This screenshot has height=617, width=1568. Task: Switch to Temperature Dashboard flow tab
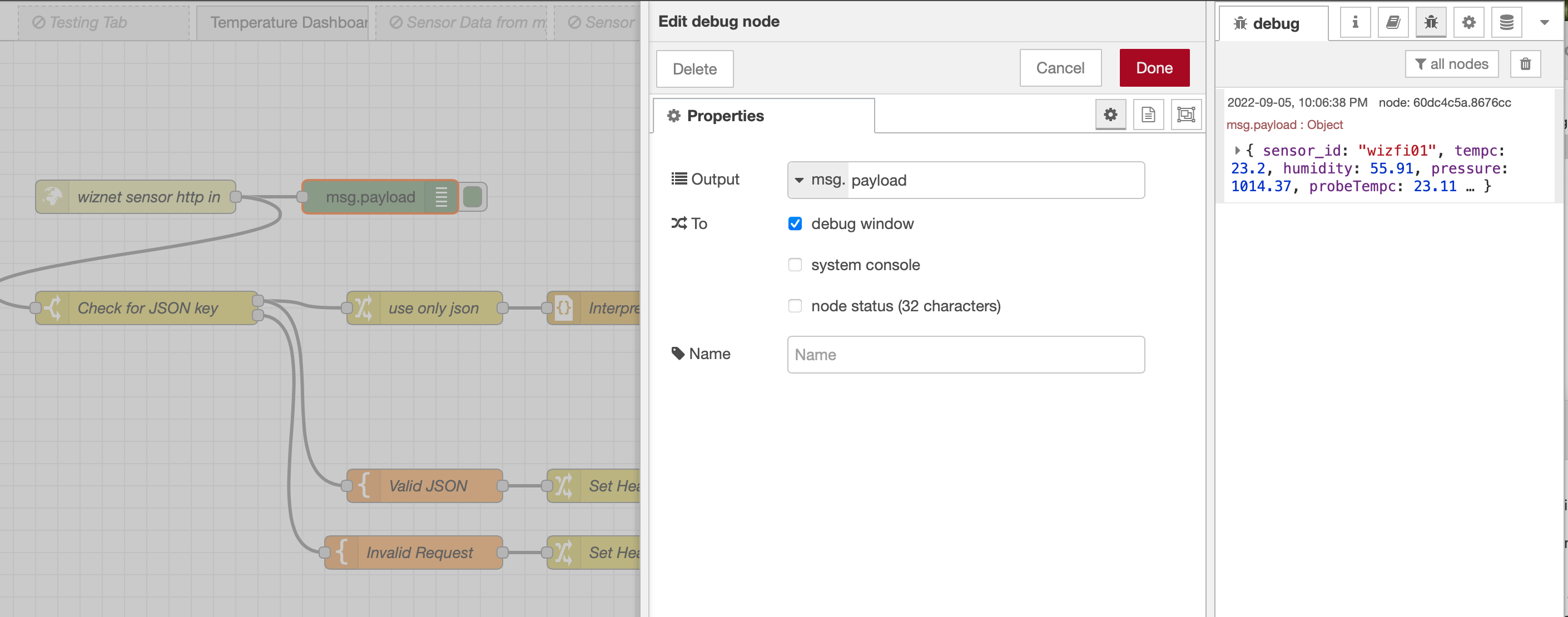[282, 23]
